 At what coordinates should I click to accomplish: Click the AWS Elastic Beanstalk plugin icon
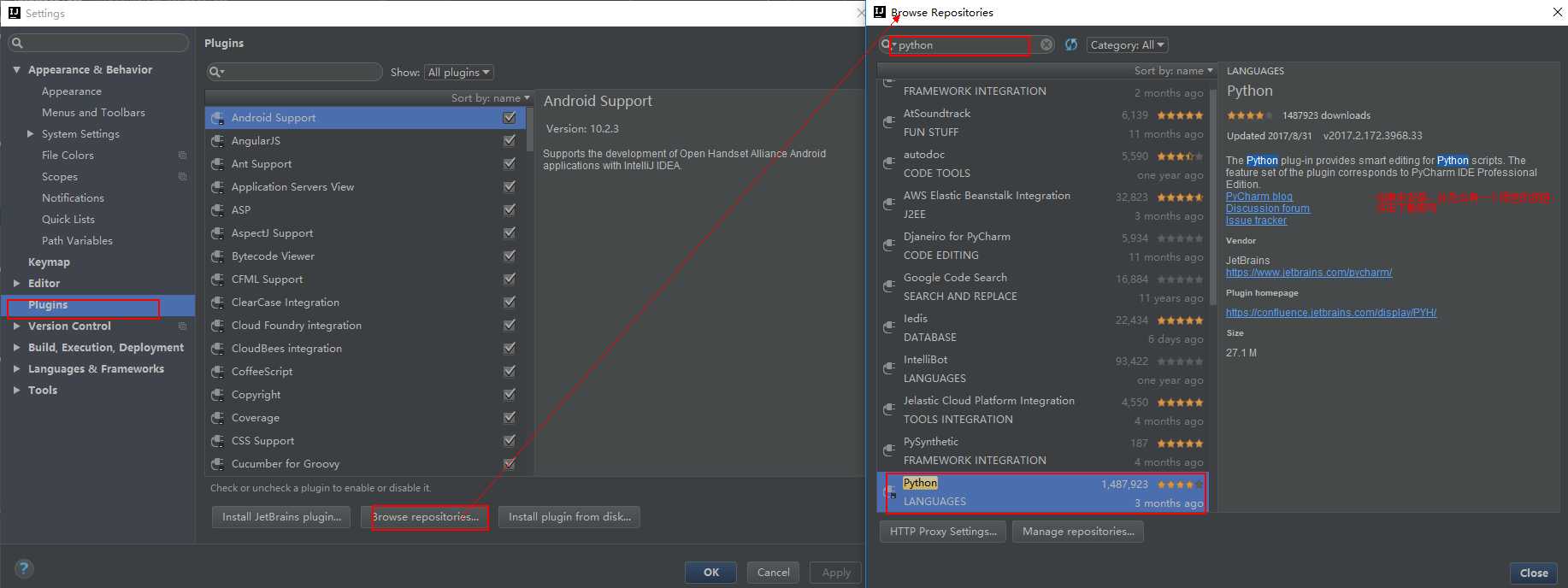point(889,205)
